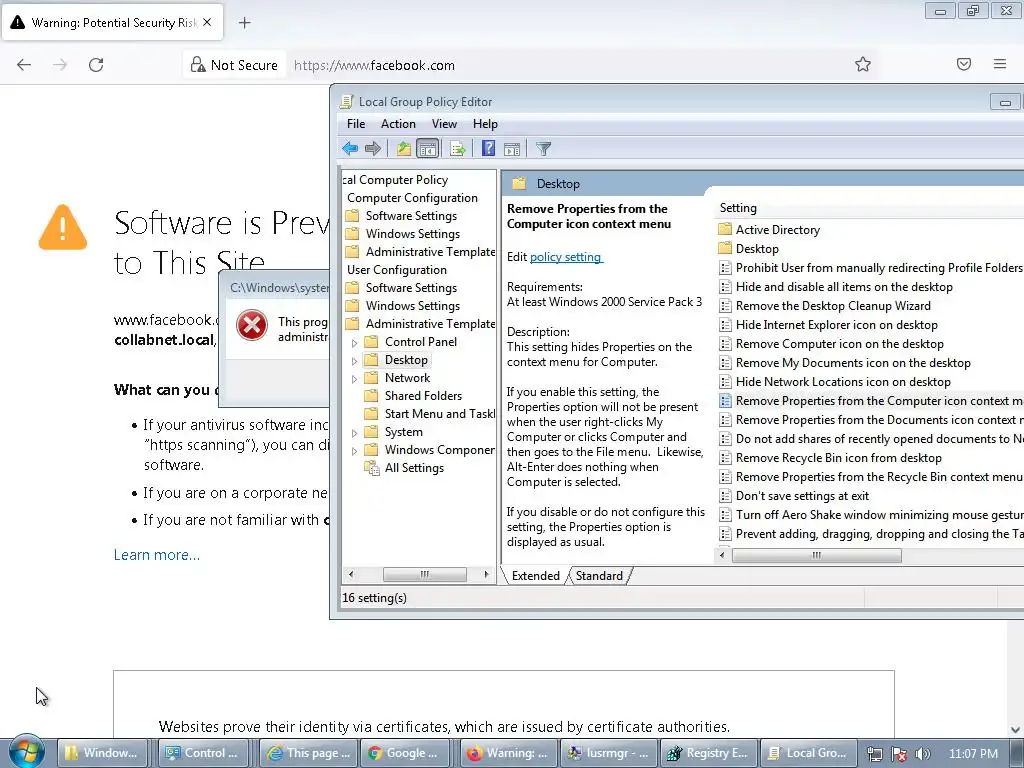Select Hide and disable all items on desktop
This screenshot has height=768, width=1024.
844,287
